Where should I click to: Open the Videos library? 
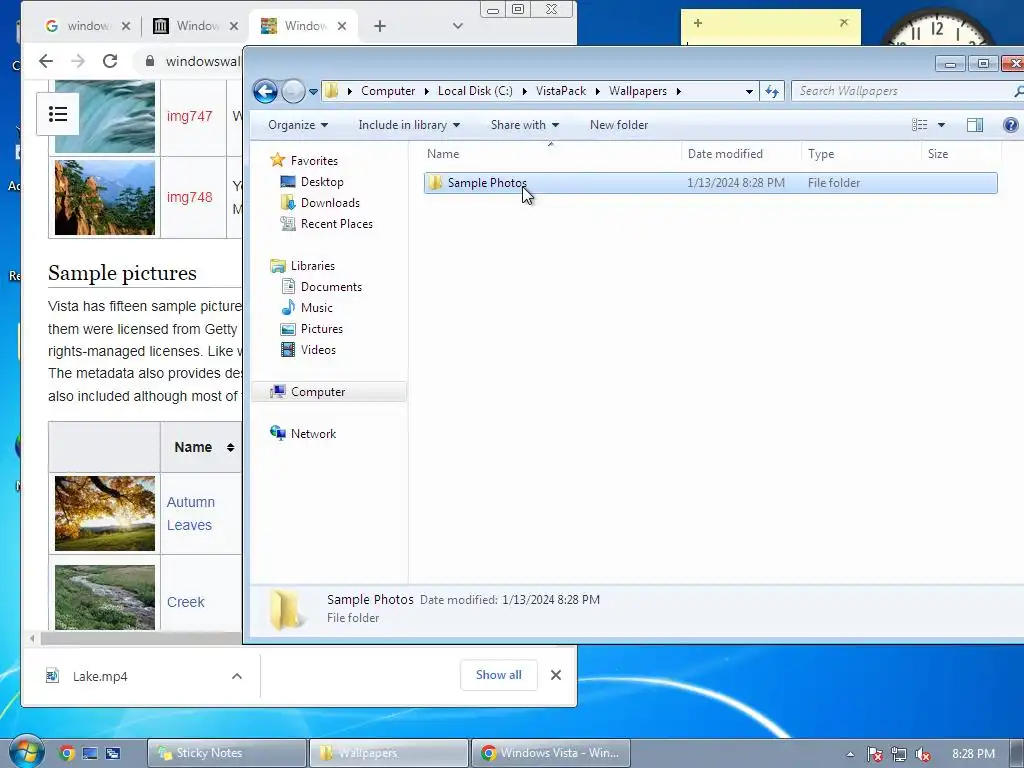(318, 349)
